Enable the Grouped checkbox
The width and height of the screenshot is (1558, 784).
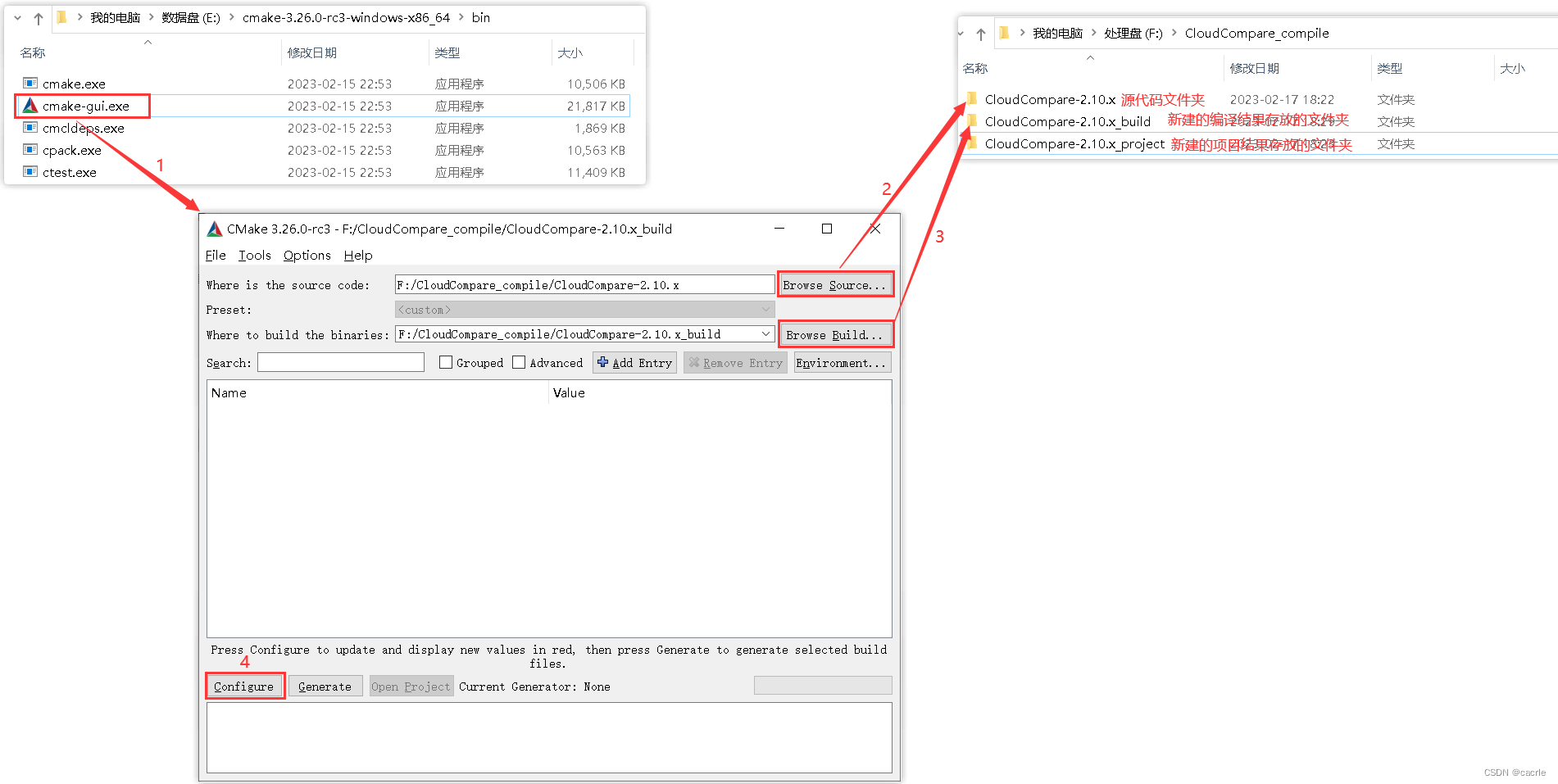point(446,362)
